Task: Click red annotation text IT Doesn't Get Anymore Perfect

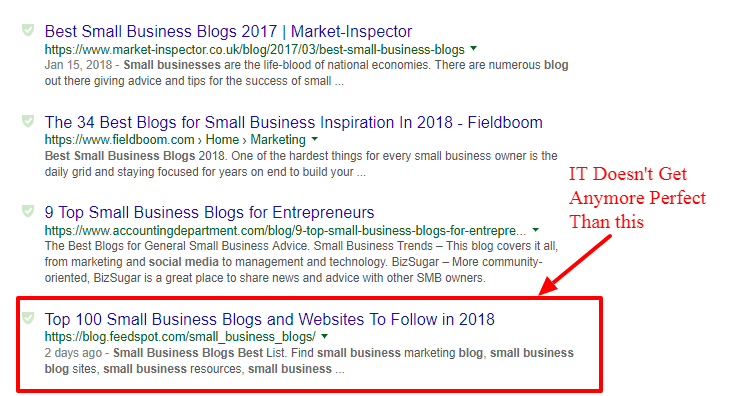Action: [638, 198]
